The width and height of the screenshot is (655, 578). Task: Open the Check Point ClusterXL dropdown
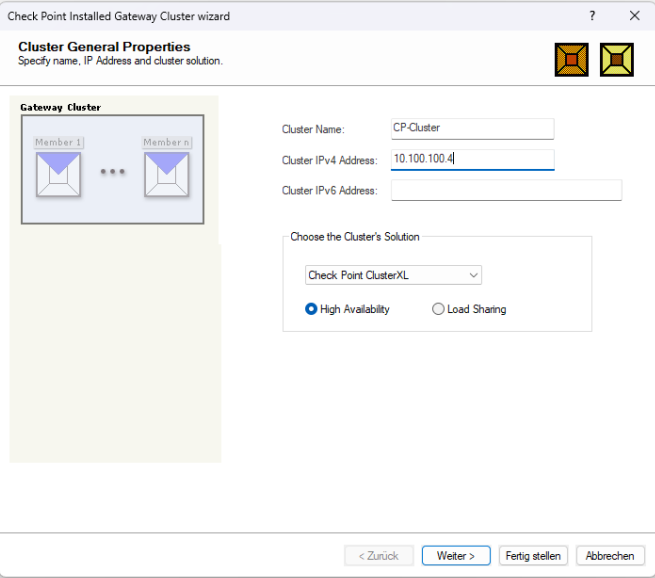pyautogui.click(x=393, y=275)
